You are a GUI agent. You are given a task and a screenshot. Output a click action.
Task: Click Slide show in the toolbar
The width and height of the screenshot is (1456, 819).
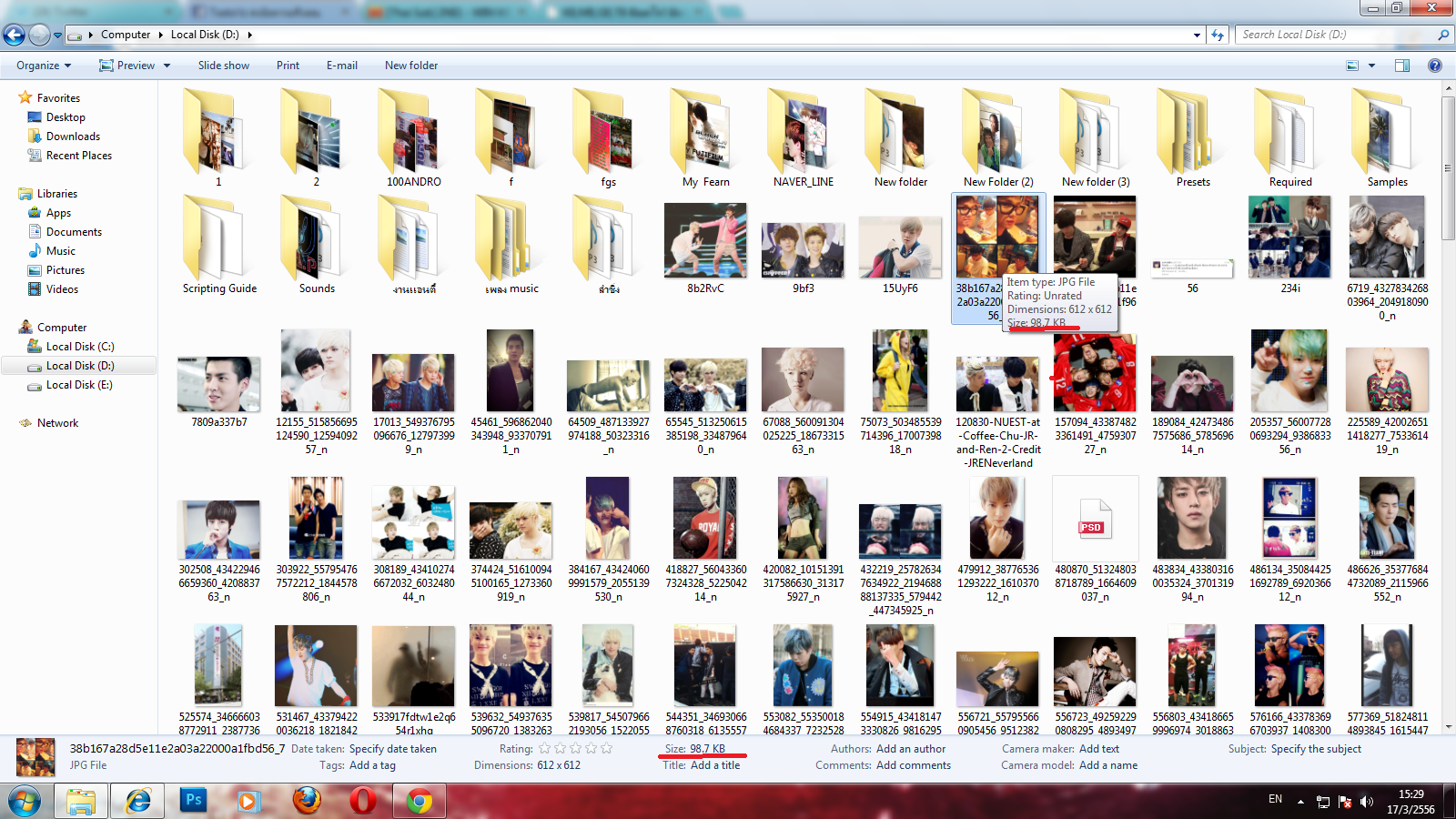tap(224, 66)
